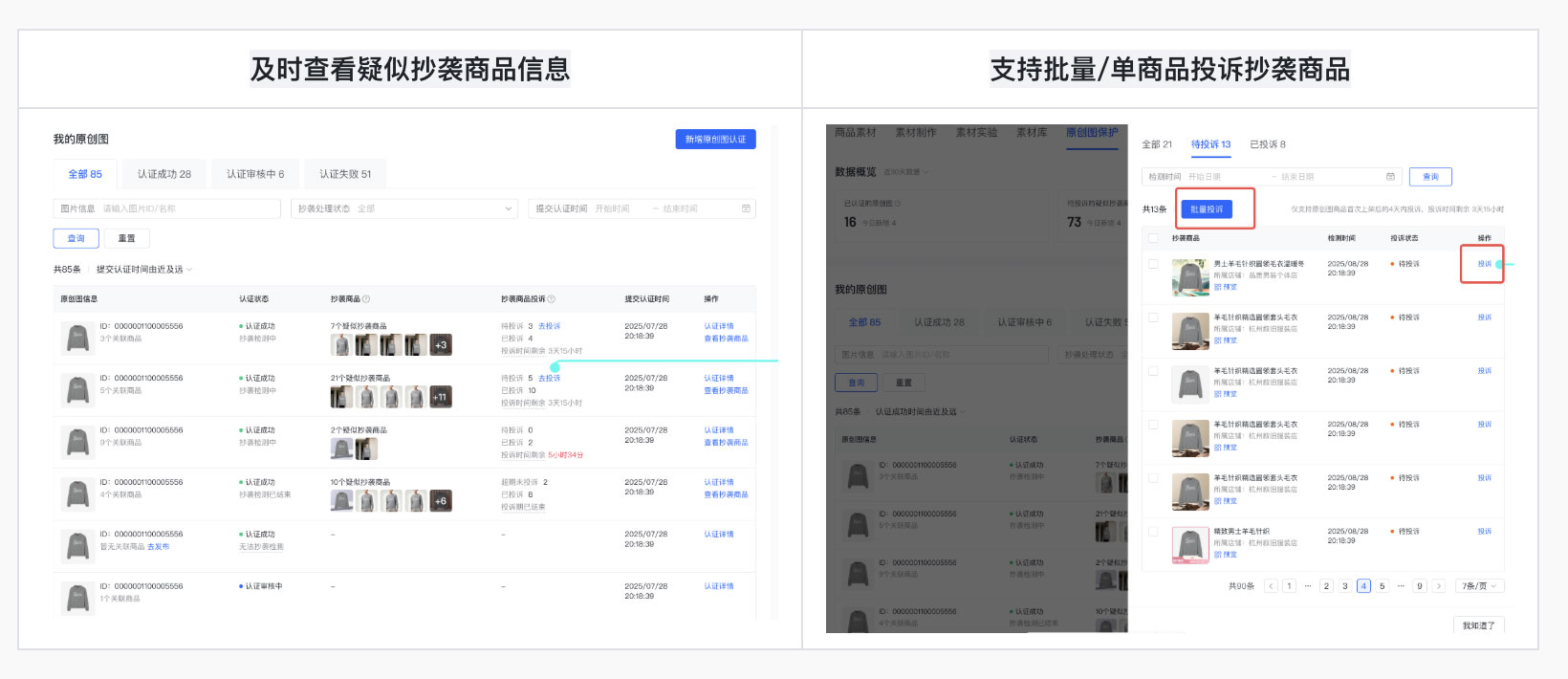Switch to 已投诉 8 tab
1568x679 pixels.
pos(1268,144)
